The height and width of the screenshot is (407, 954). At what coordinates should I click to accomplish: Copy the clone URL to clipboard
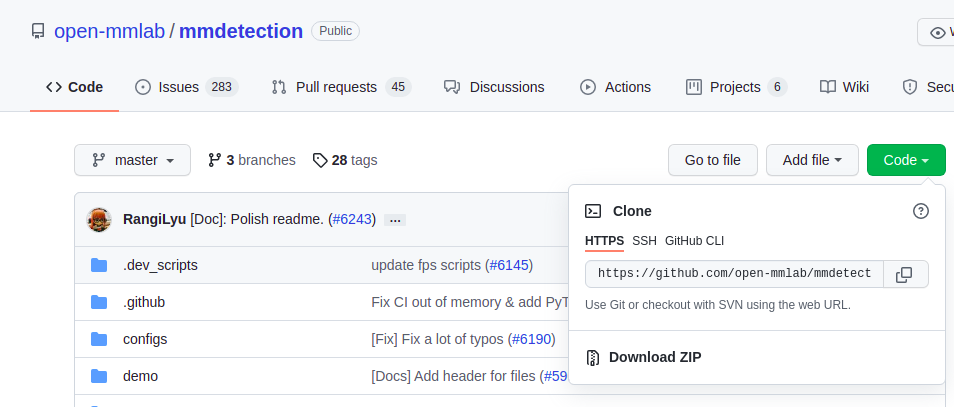903,274
